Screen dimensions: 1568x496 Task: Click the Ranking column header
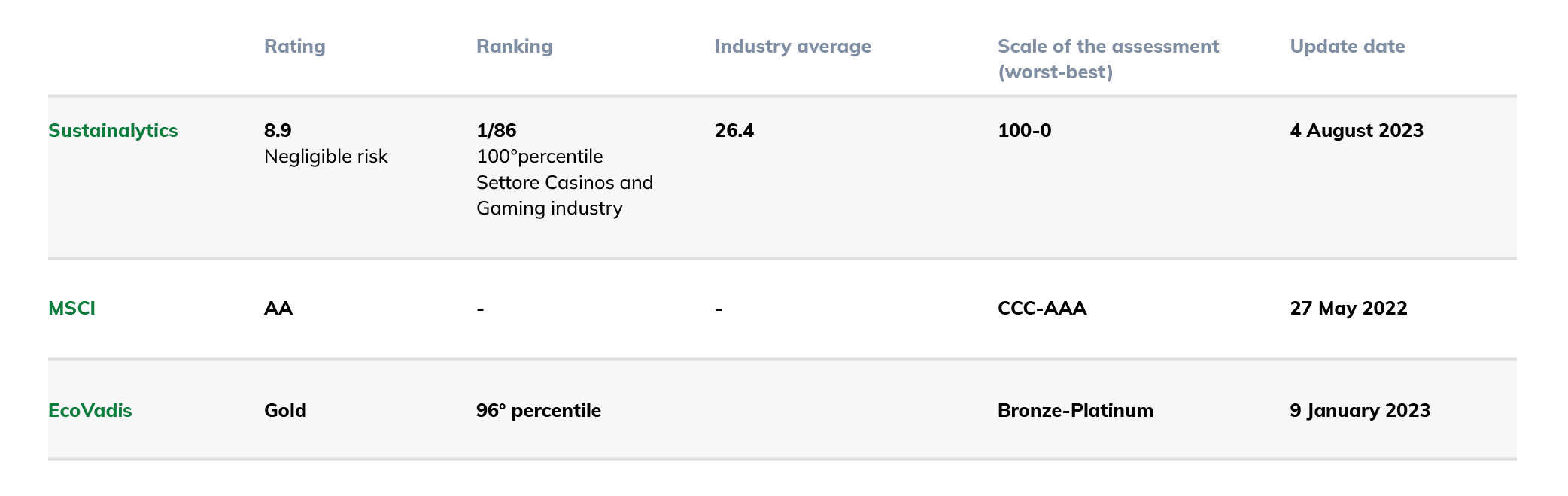[515, 47]
